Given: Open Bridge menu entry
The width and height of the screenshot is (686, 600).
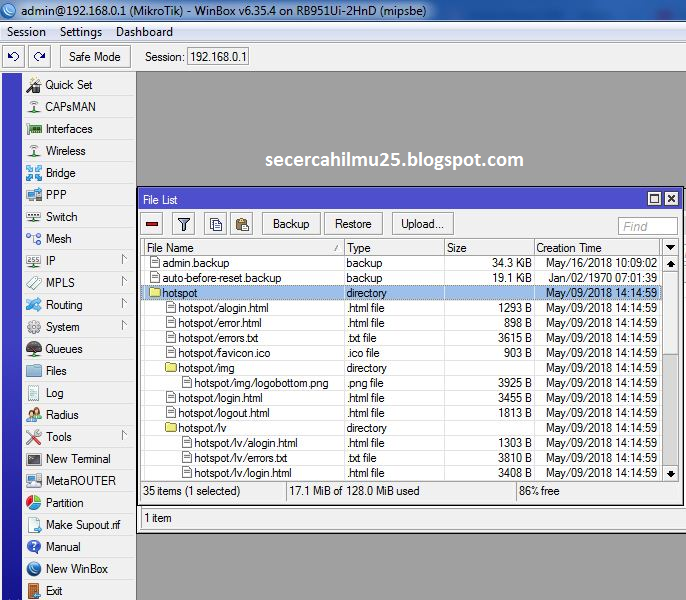Looking at the screenshot, I should coord(79,173).
